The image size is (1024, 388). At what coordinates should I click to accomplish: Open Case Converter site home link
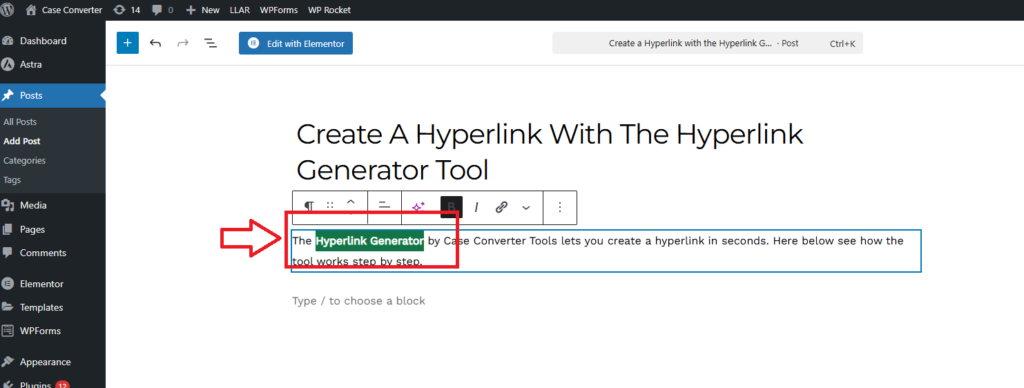(64, 10)
